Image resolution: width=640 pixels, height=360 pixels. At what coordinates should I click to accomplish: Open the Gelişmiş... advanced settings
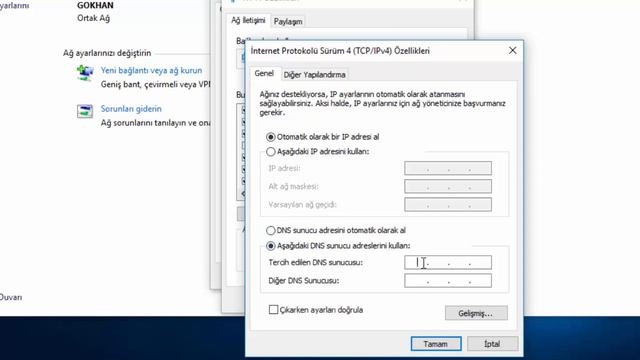(x=476, y=313)
